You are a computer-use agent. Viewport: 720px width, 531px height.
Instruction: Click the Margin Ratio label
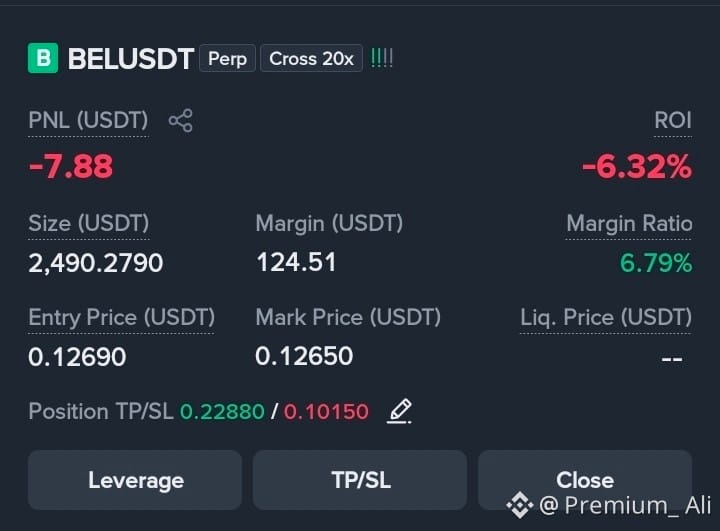coord(629,224)
